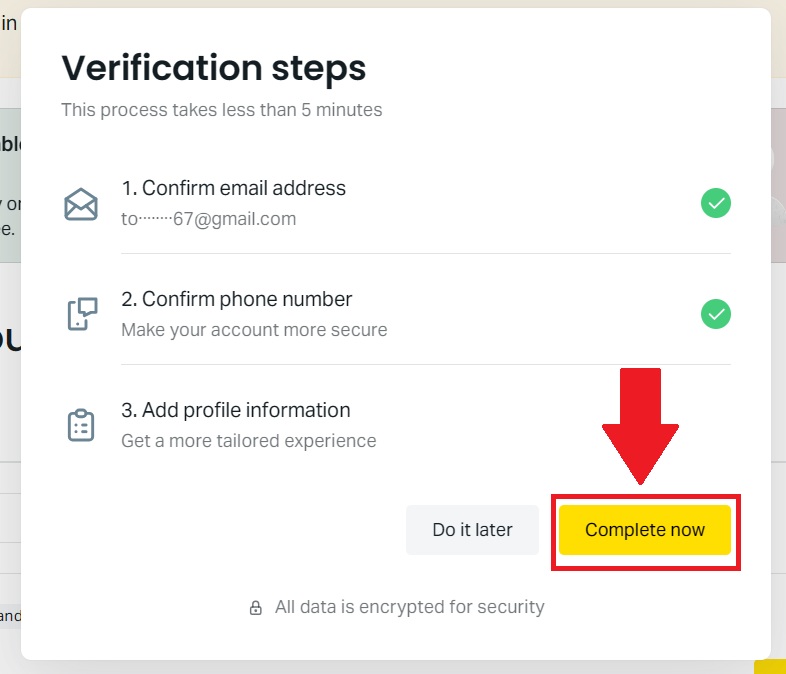
Task: Select the Confirm phone number step
Action: [237, 299]
